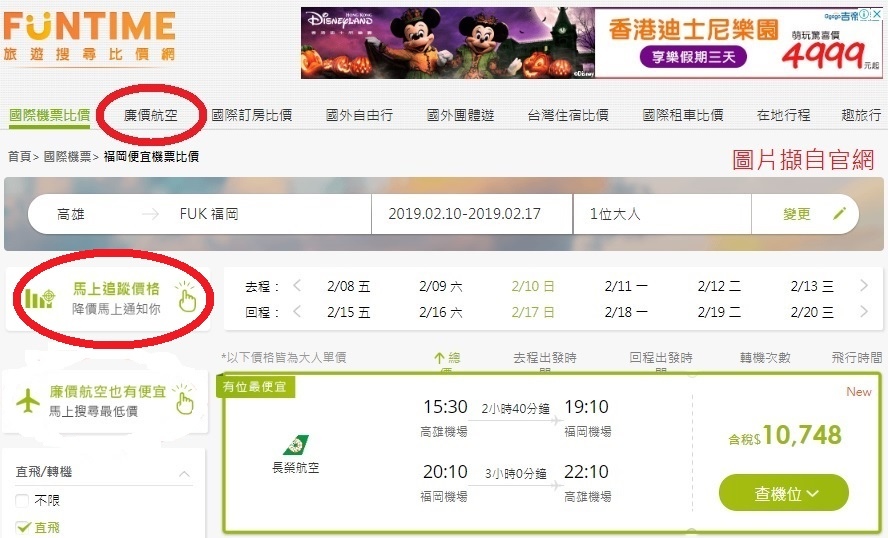Click the green pencil edit icon
This screenshot has height=538, width=888.
coord(839,214)
